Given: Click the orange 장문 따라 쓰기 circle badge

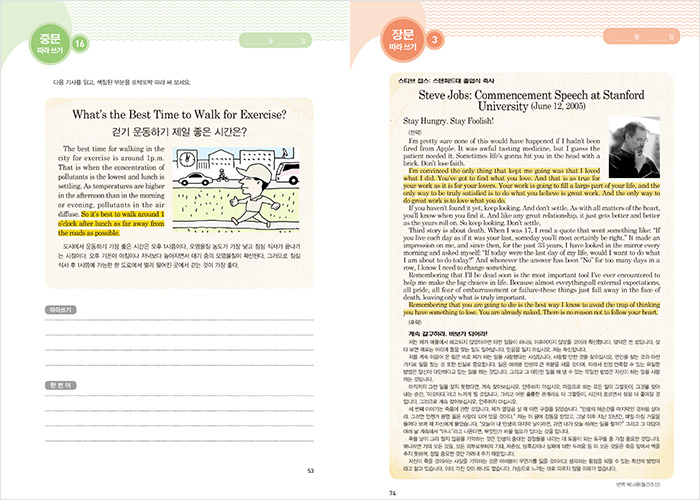Looking at the screenshot, I should point(403,40).
